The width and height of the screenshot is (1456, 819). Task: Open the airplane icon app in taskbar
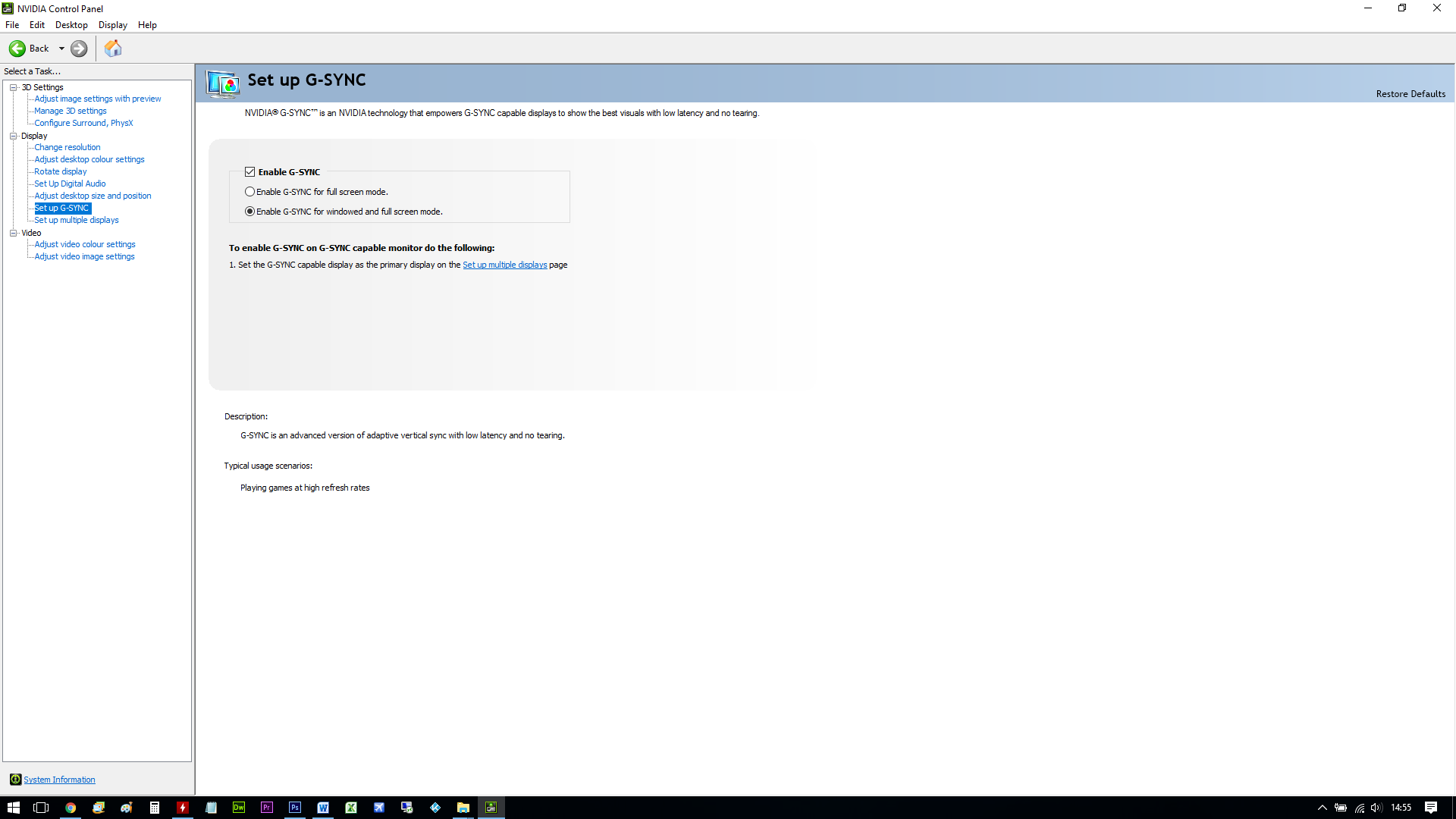click(x=379, y=808)
